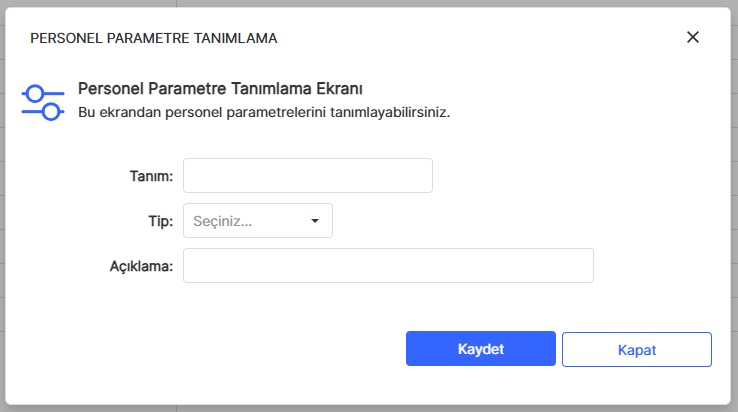Click the Tanım field label
This screenshot has height=412, width=738.
[x=151, y=175]
